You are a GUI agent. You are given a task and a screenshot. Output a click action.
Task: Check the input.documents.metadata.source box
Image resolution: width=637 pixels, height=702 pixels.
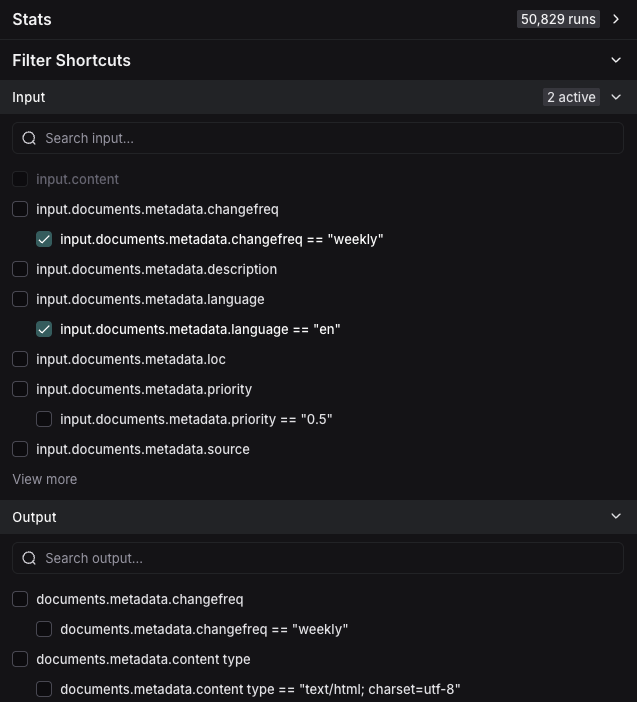tap(20, 450)
